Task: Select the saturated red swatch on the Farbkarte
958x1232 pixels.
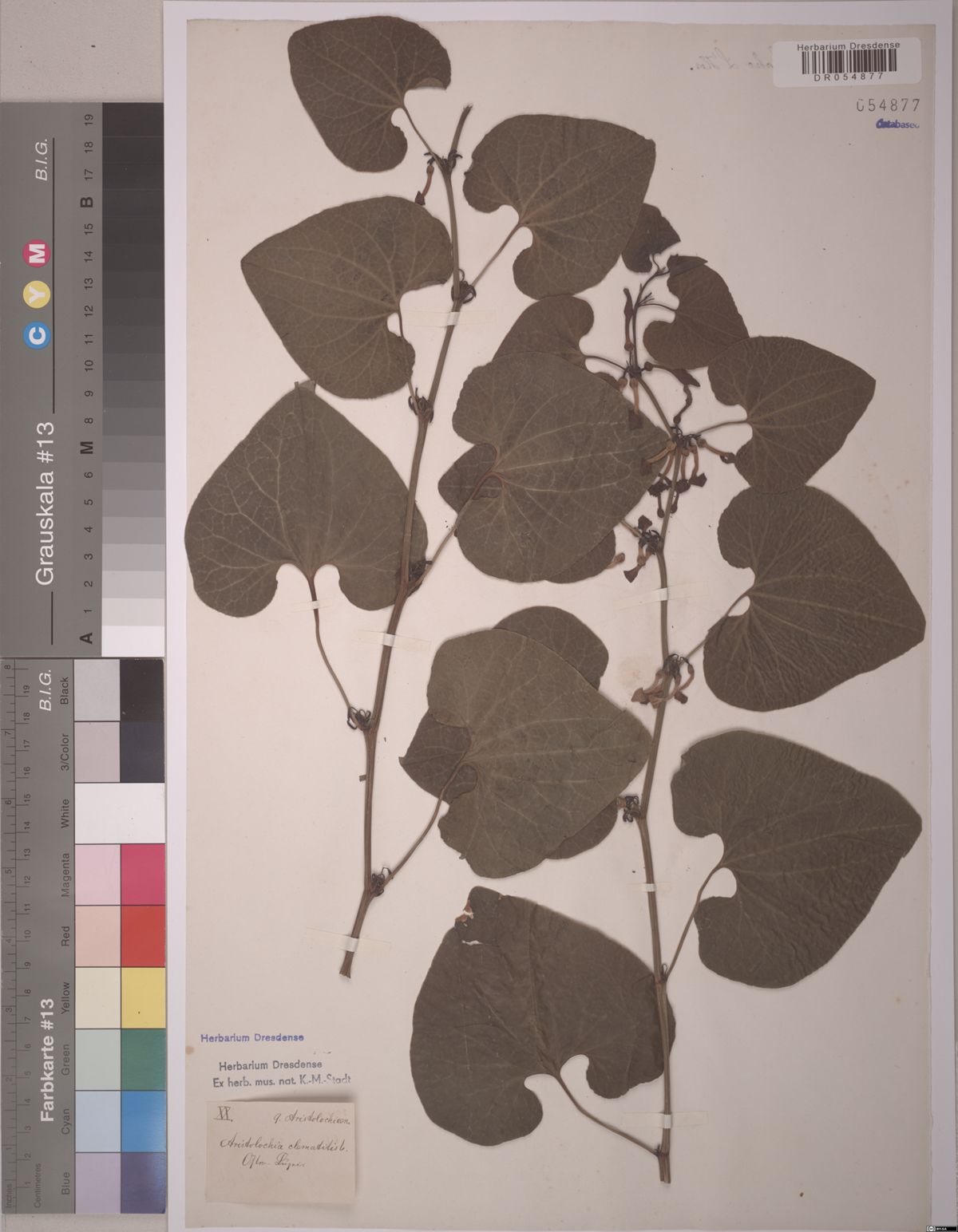Action: pyautogui.click(x=143, y=936)
